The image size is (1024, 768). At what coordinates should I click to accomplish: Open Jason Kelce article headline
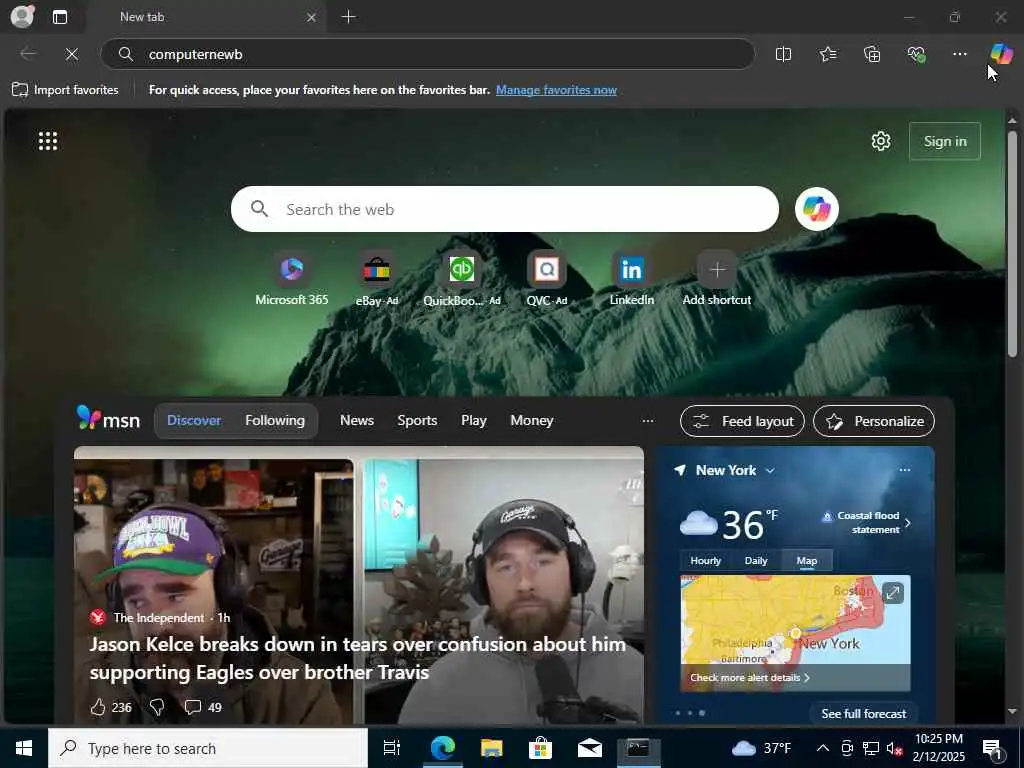click(x=357, y=658)
